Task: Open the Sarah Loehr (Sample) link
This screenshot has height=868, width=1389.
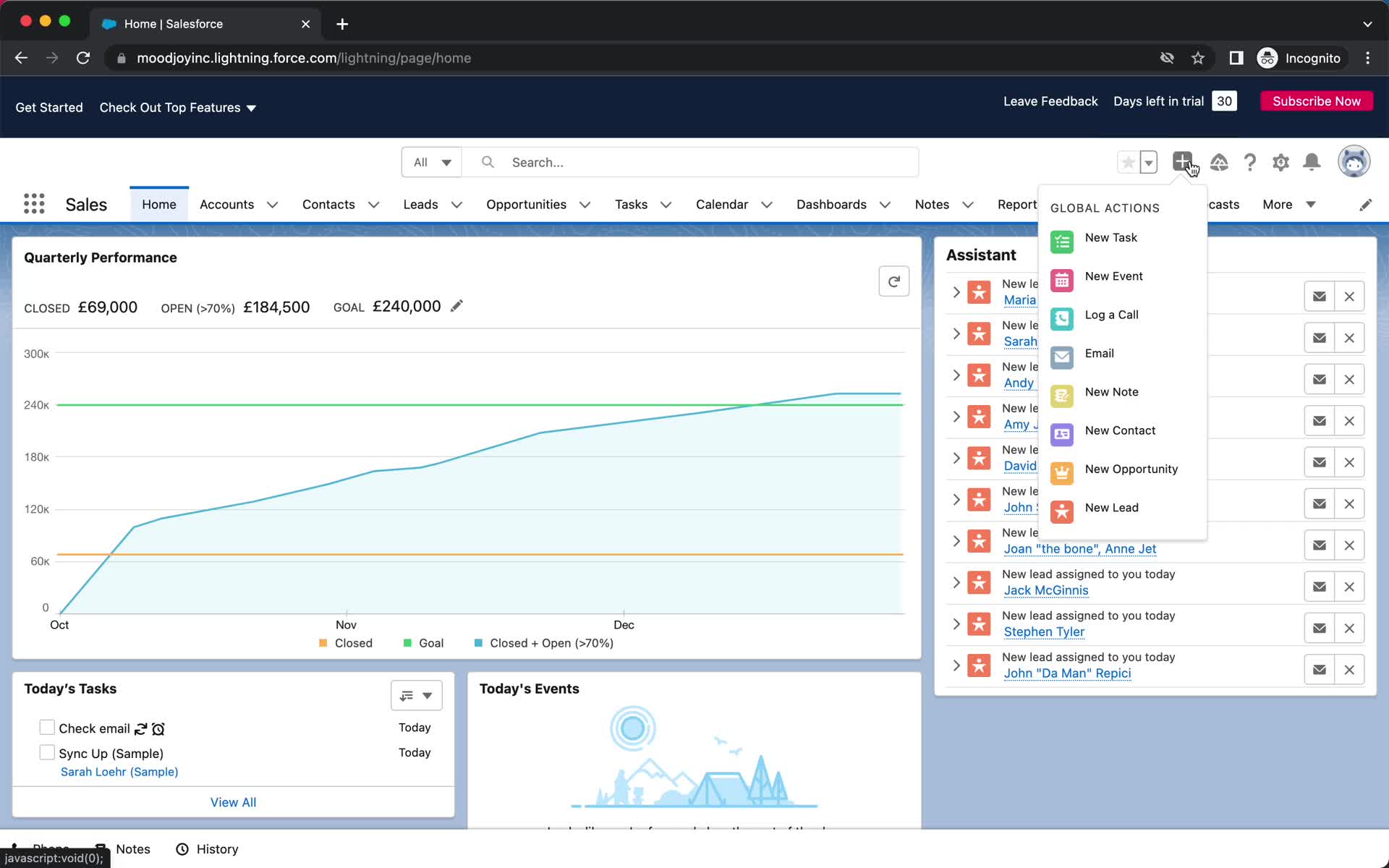Action: [x=119, y=772]
